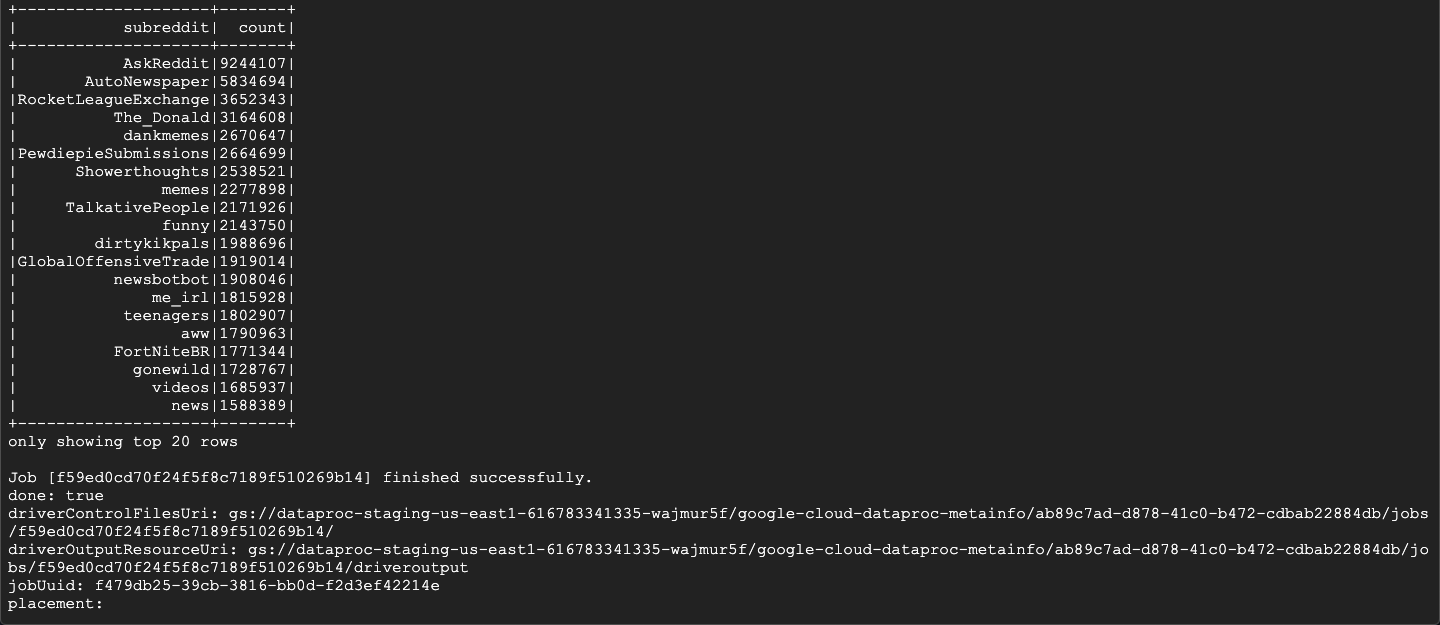Click the 'finished successfully' job line
The image size is (1440, 625).
[x=300, y=477]
